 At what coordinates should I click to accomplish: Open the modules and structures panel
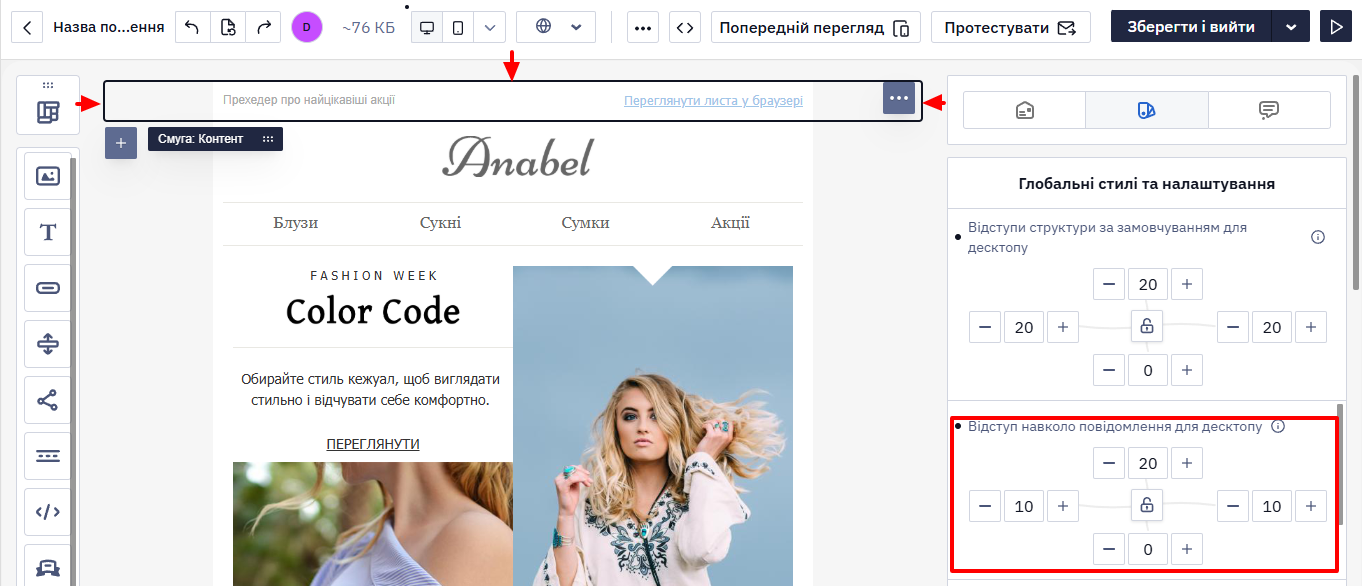(48, 112)
